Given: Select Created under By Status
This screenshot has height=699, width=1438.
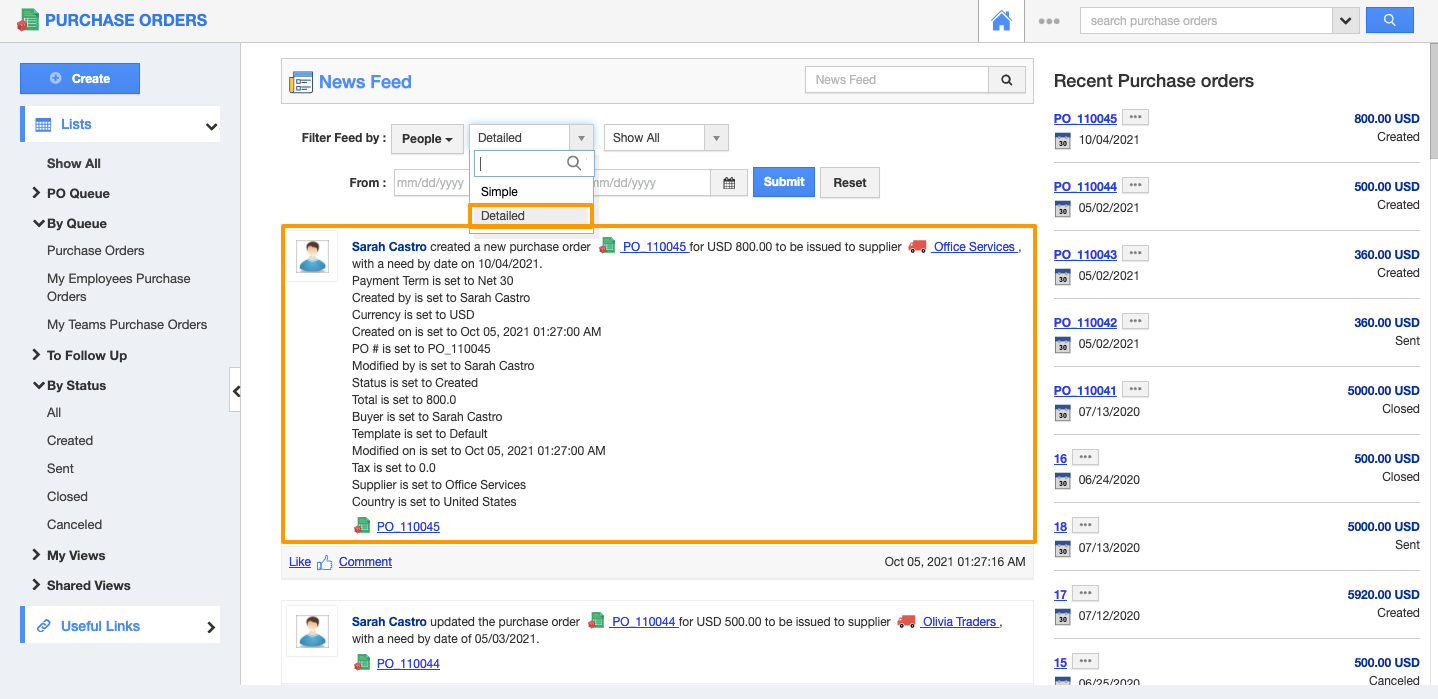Looking at the screenshot, I should 70,440.
